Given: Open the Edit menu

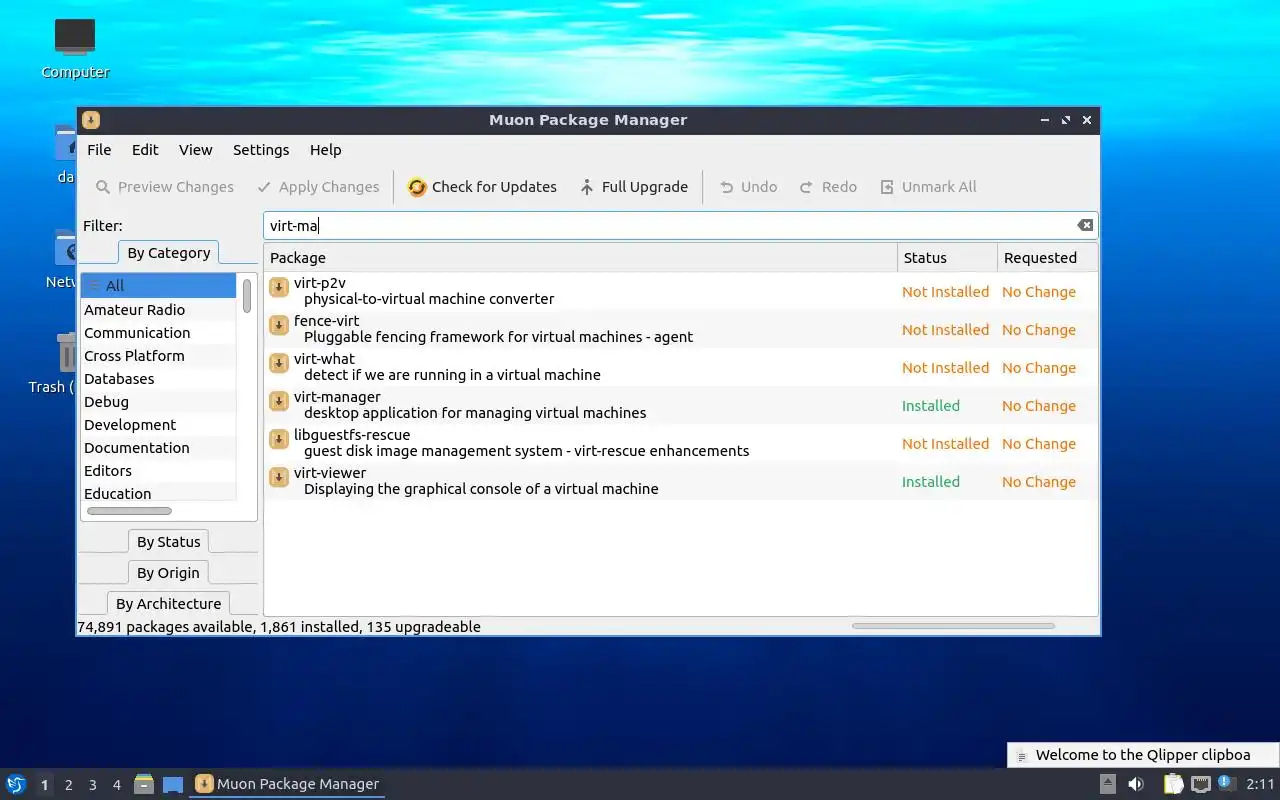Looking at the screenshot, I should (145, 150).
